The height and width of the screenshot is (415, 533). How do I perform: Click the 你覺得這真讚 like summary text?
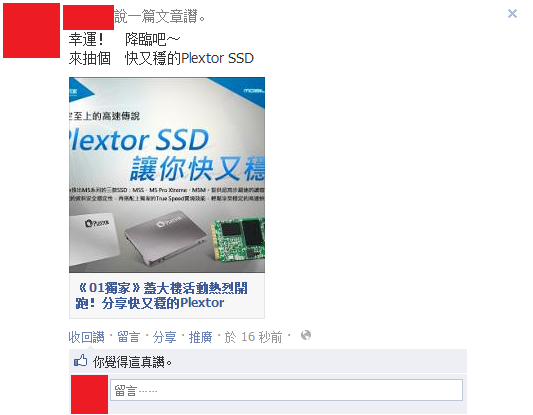click(132, 362)
